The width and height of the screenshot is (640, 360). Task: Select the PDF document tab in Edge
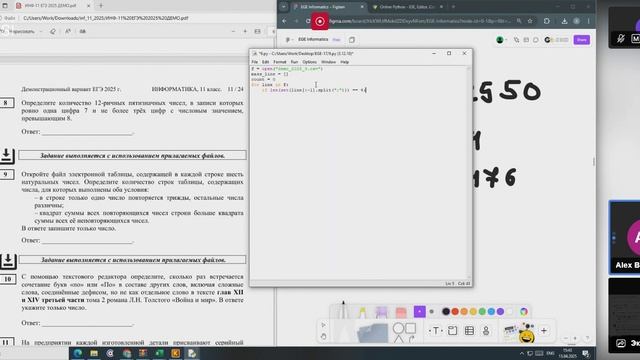click(x=53, y=6)
